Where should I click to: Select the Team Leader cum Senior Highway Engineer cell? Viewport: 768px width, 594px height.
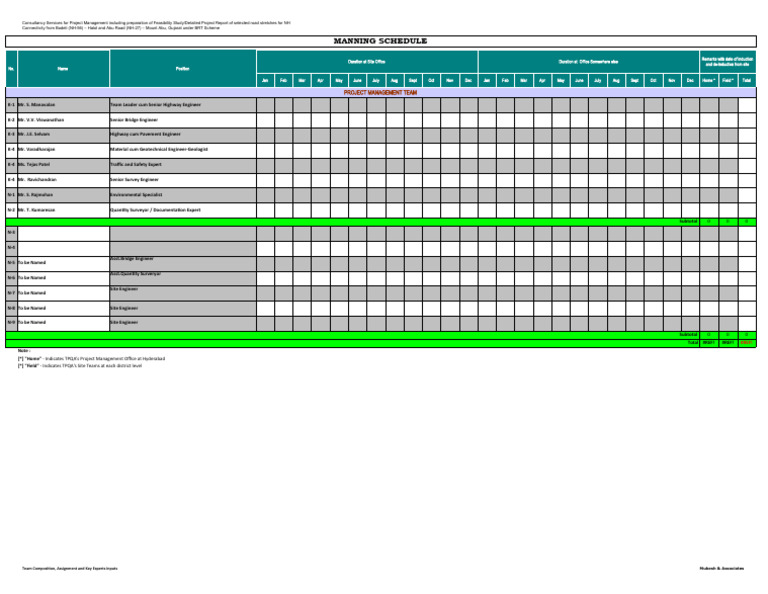[182, 104]
